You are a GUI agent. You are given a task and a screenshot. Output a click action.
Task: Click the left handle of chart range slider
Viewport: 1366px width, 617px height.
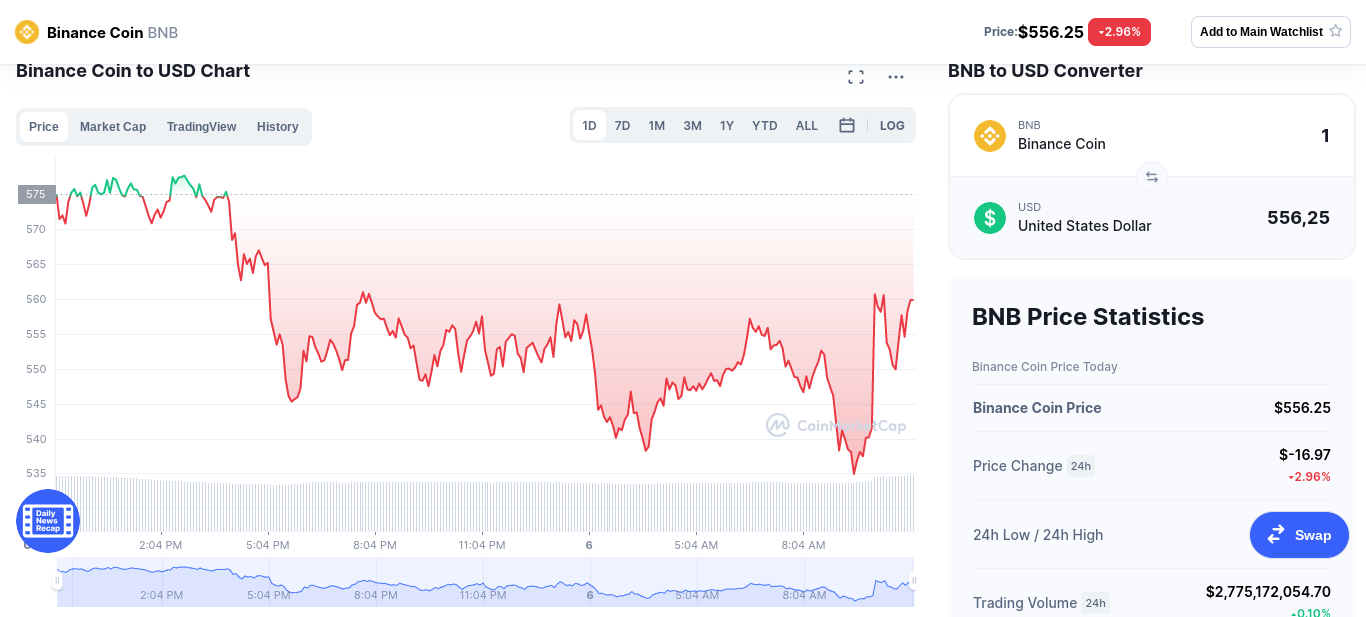tap(57, 580)
